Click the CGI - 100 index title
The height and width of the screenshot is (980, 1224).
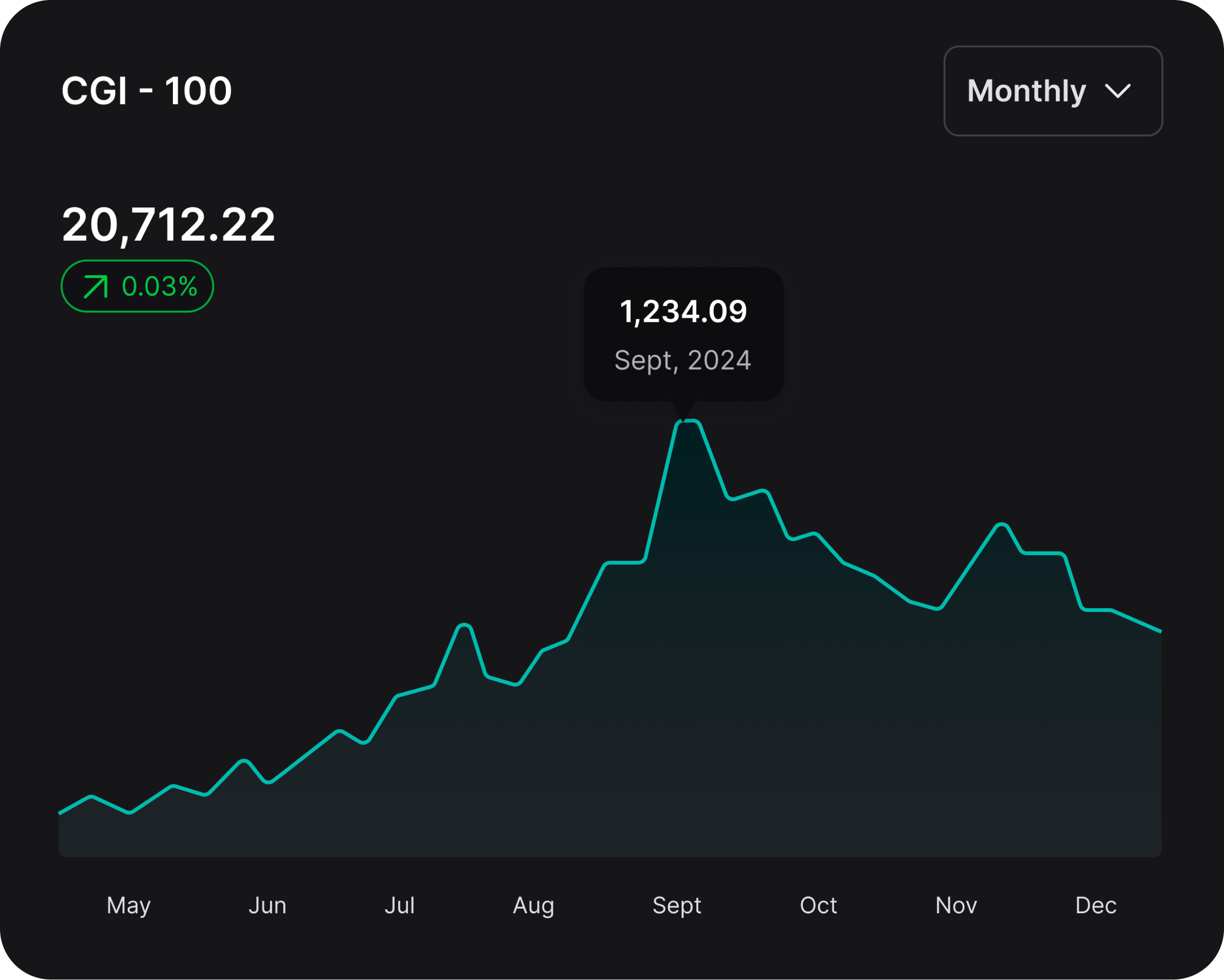[x=146, y=91]
